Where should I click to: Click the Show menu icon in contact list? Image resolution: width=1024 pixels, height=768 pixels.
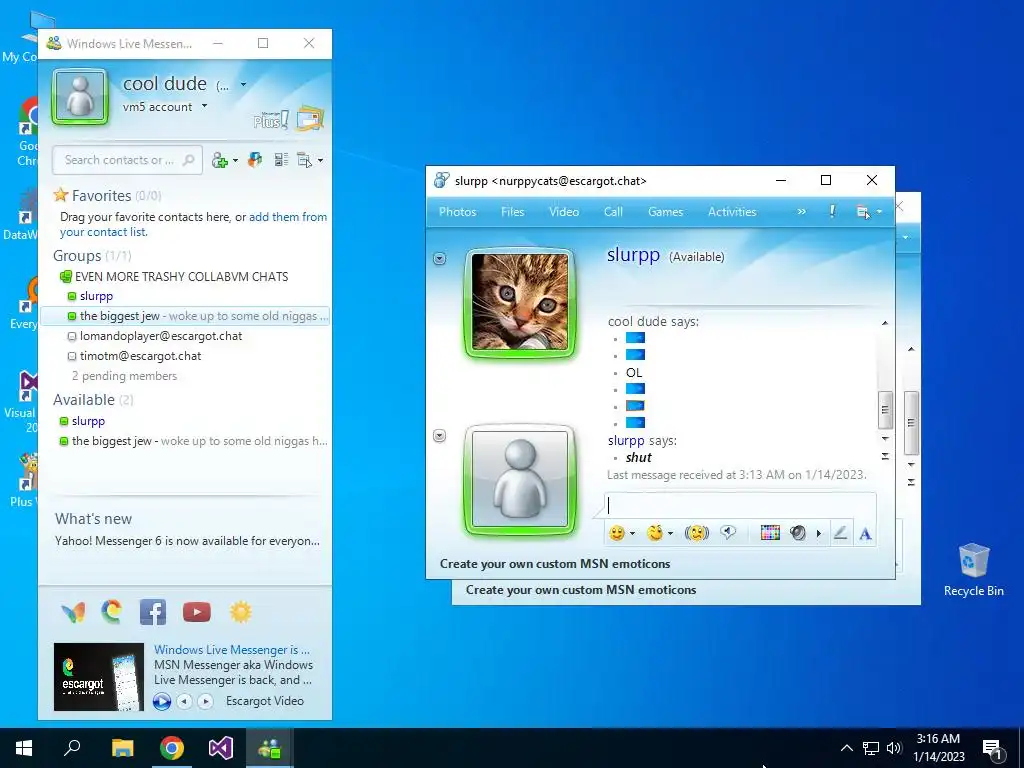pos(304,160)
